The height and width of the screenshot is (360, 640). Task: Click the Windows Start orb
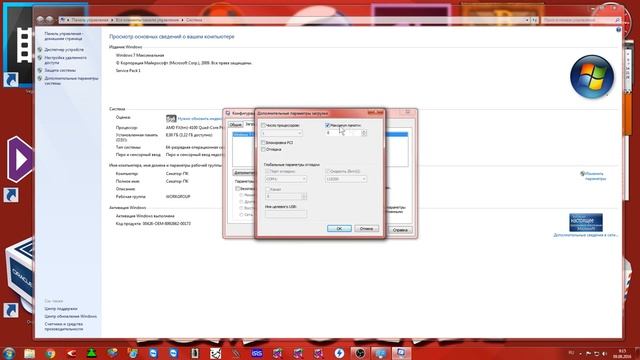coord(8,353)
